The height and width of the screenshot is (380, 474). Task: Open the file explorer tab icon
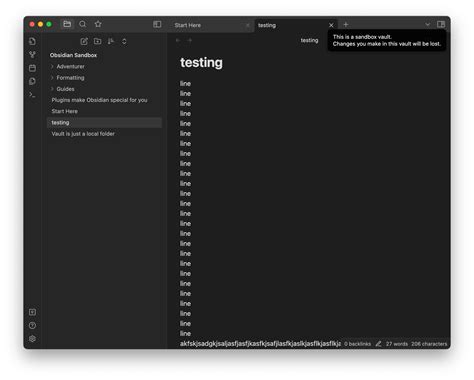(x=67, y=24)
